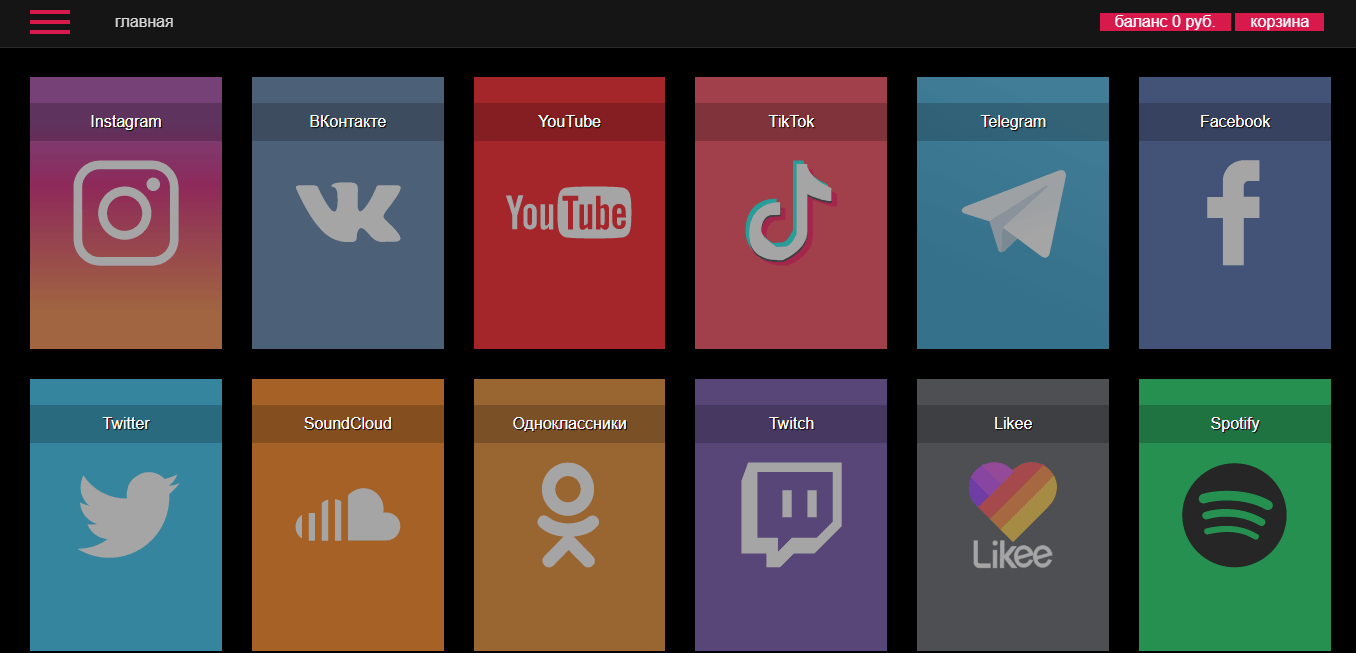This screenshot has height=653, width=1356.
Task: Click the Twitter bird icon
Action: click(127, 515)
